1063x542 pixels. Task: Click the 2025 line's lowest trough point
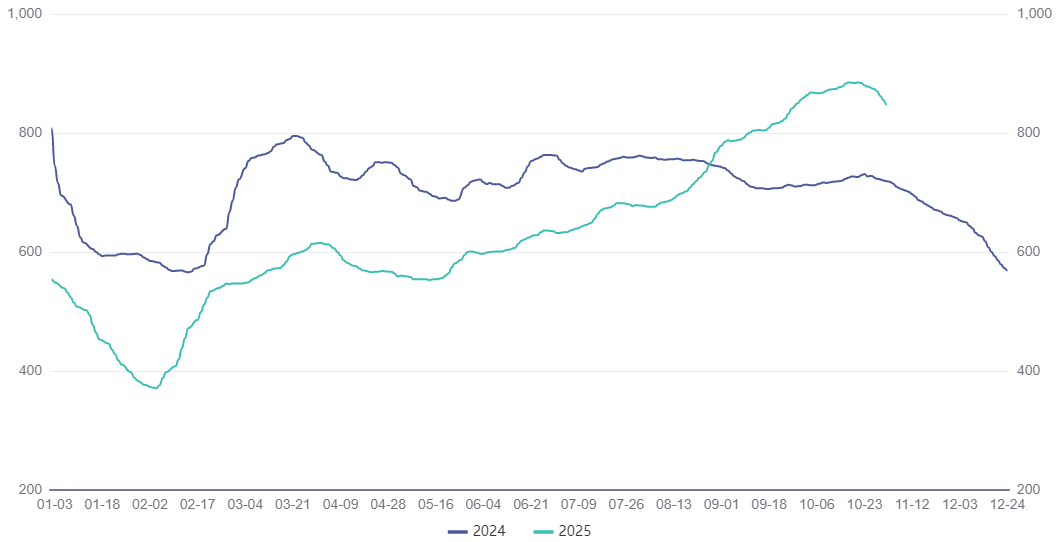pyautogui.click(x=155, y=388)
